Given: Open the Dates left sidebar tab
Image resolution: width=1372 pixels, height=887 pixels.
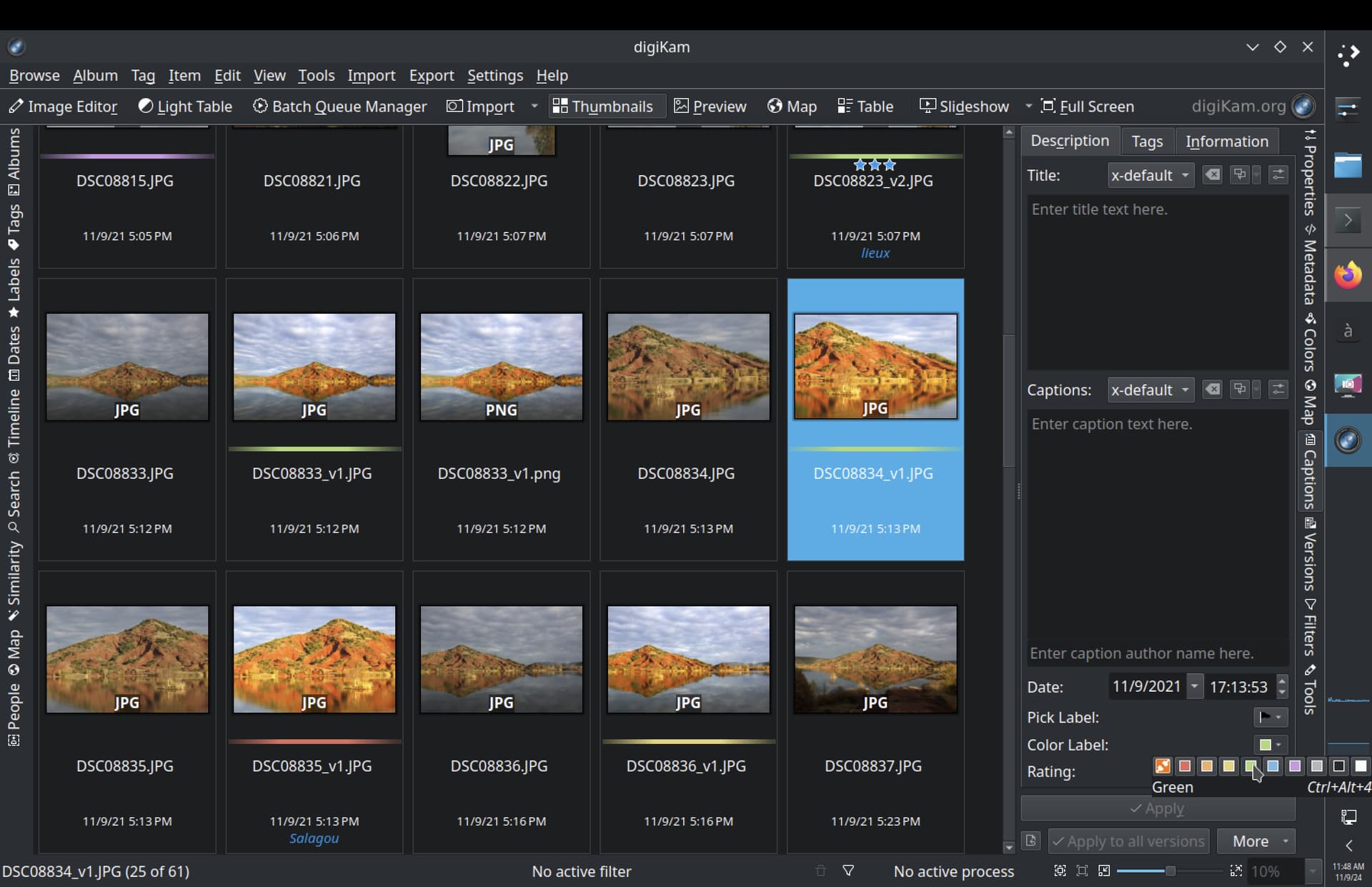Looking at the screenshot, I should click(x=14, y=353).
